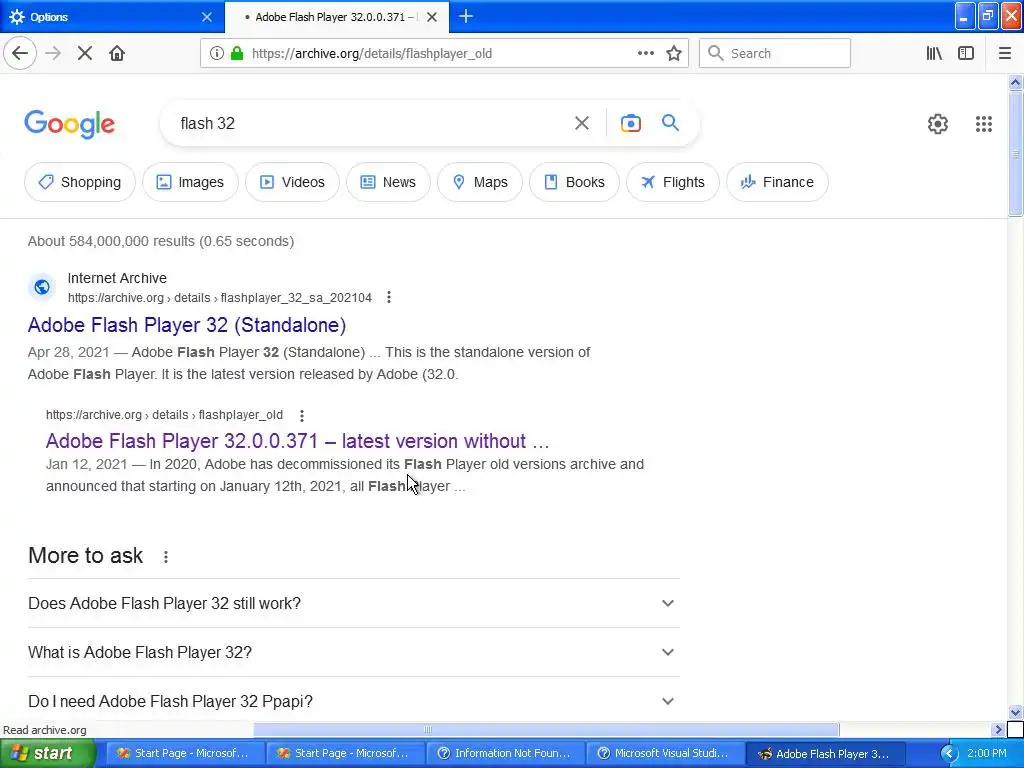
Task: Switch to Microsoft Visual Studio taskbar window
Action: click(x=665, y=753)
